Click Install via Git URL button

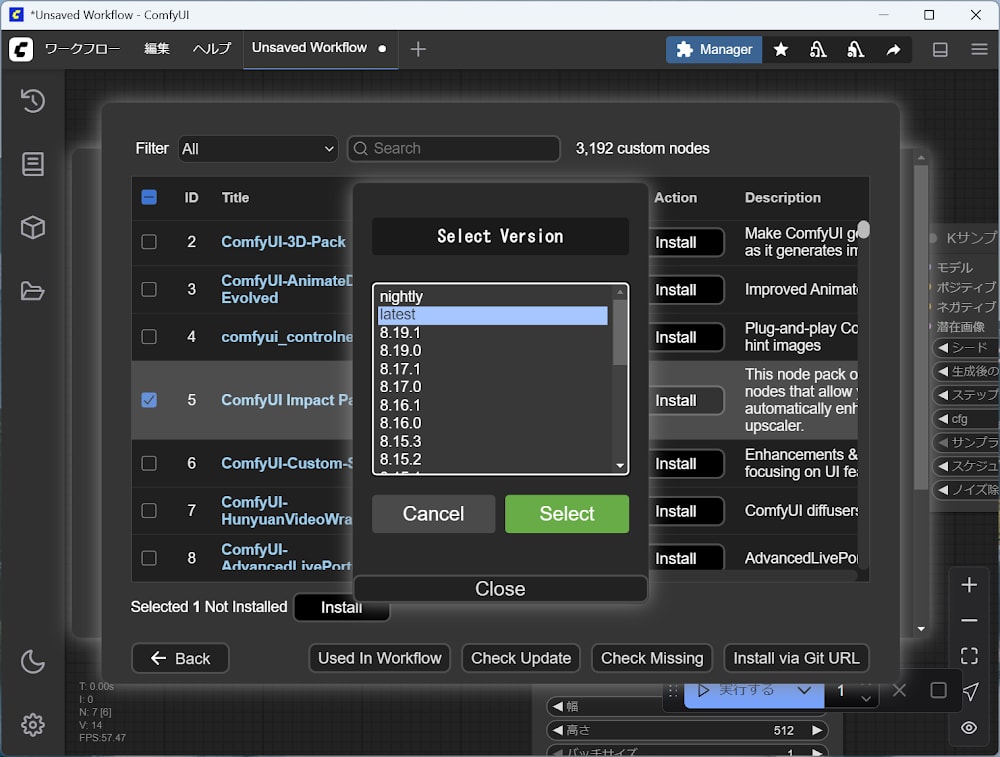click(x=796, y=658)
